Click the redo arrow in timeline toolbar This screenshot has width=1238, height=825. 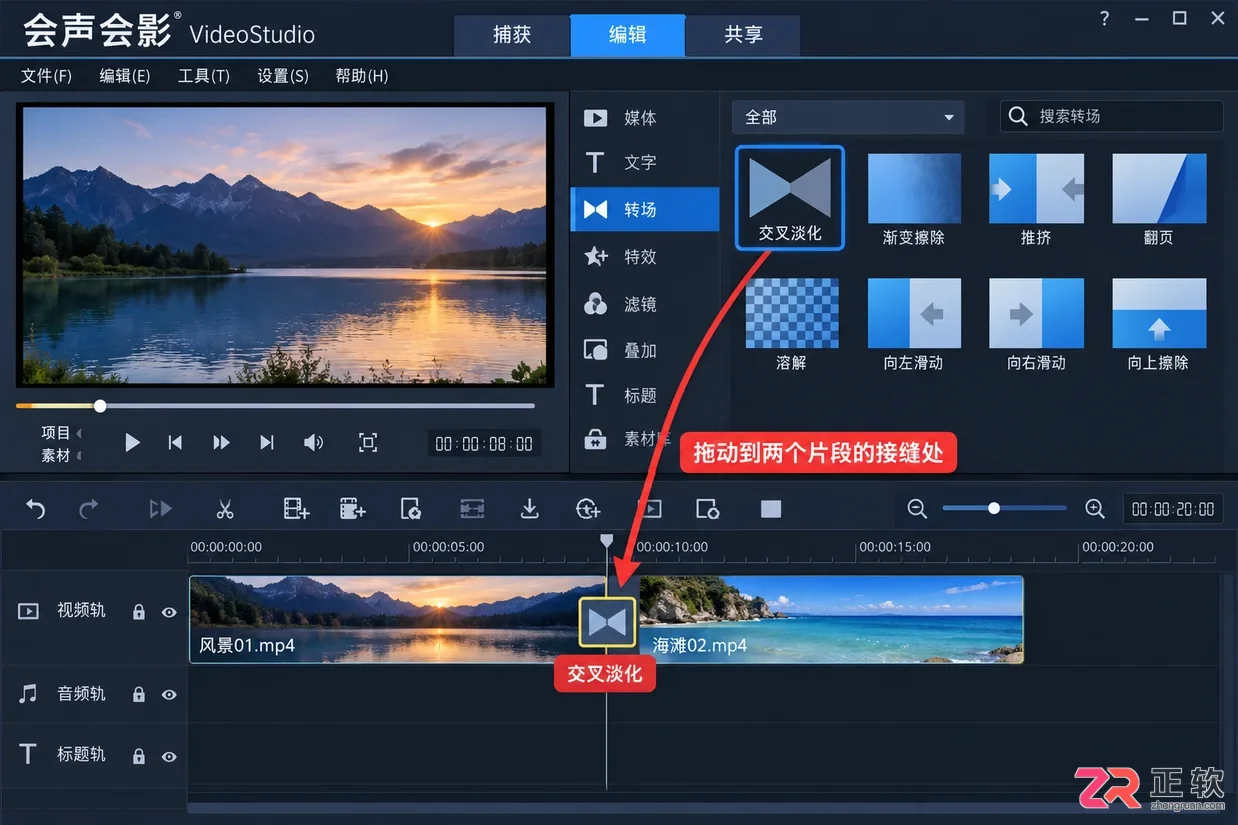[x=89, y=509]
